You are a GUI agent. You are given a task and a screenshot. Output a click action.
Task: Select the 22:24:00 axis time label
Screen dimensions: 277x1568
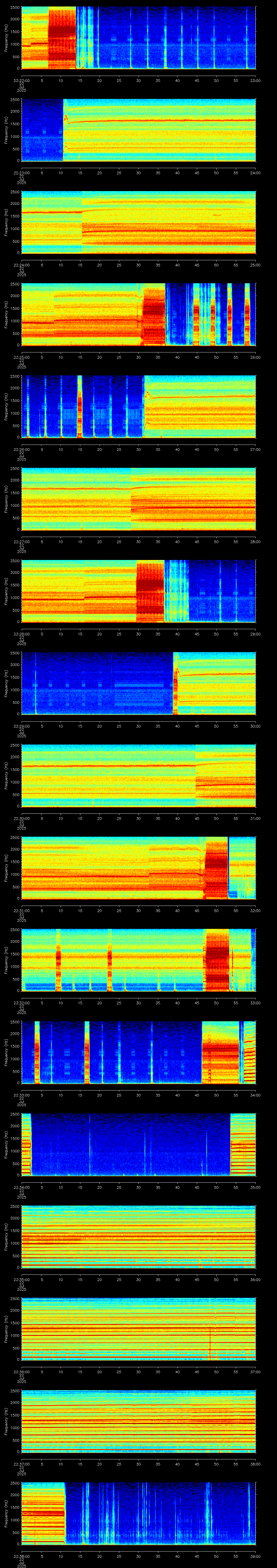[x=21, y=265]
